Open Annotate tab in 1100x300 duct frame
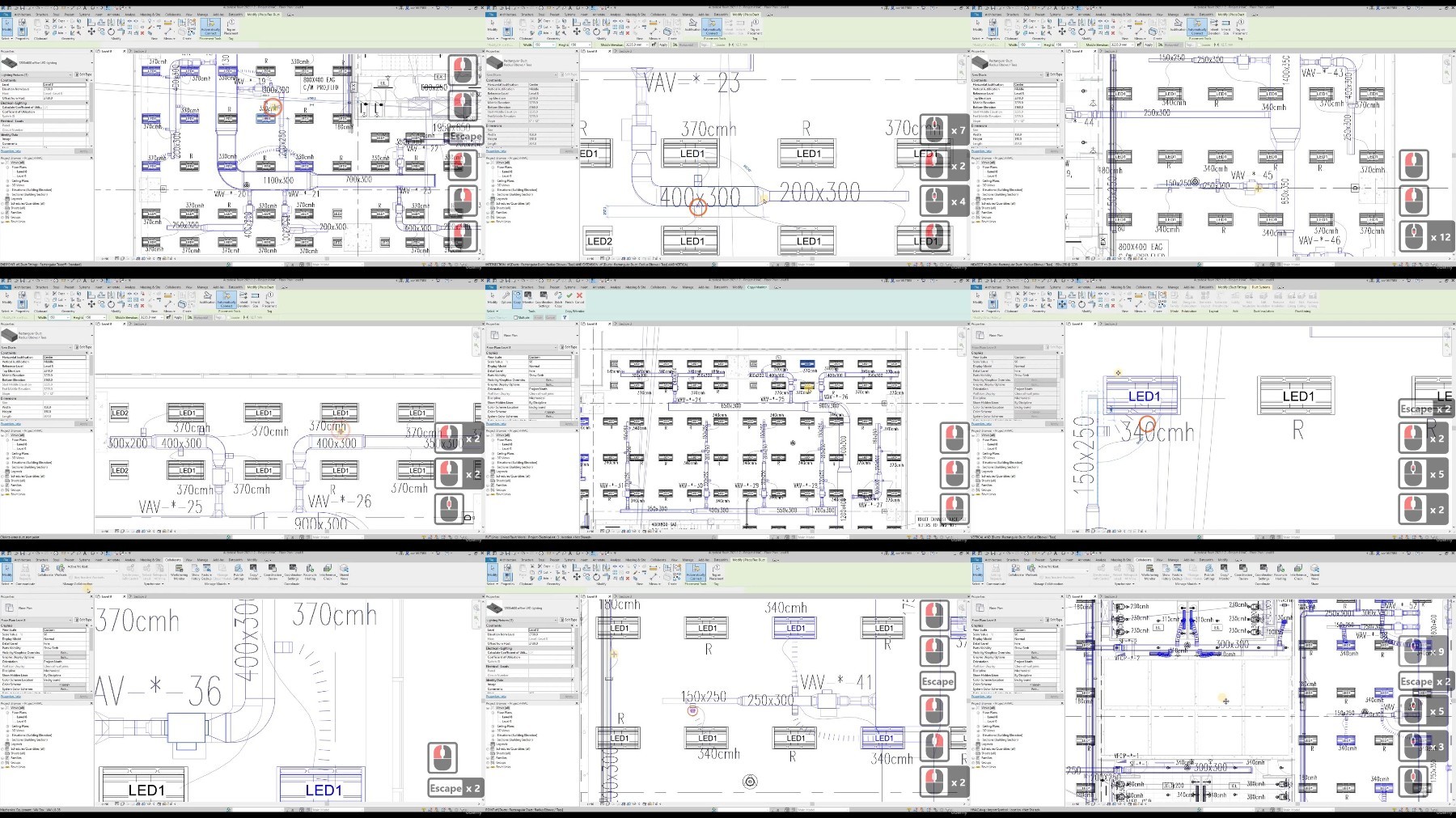Screen dimensions: 1456x818 pos(113,15)
